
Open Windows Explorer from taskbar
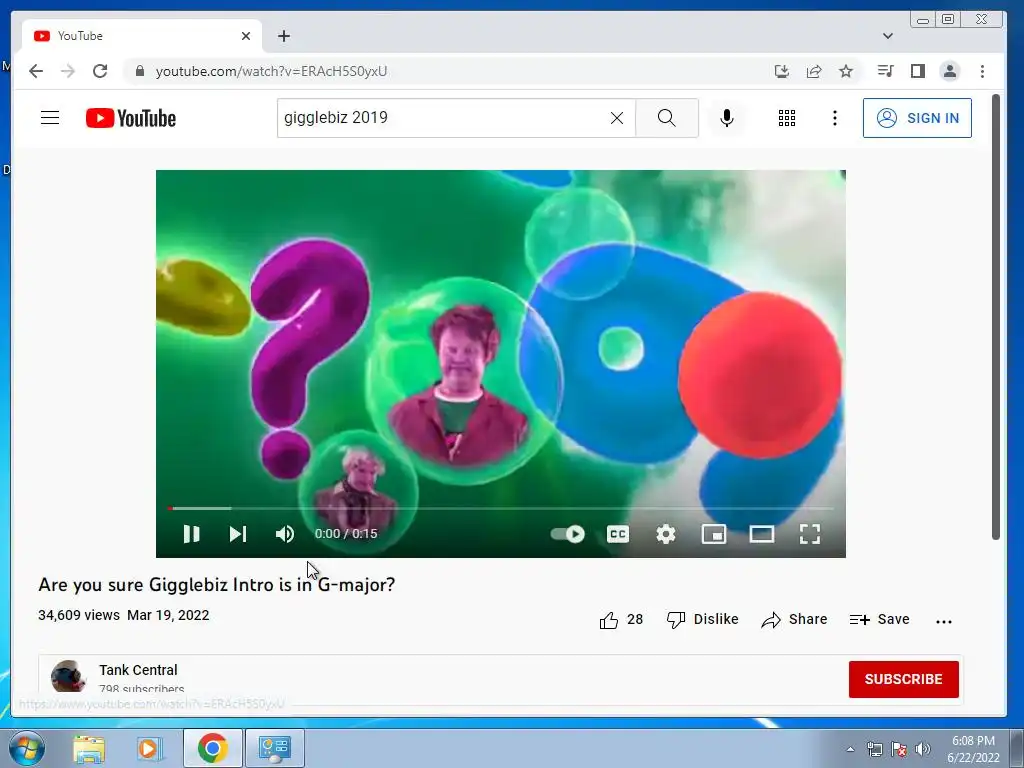(x=89, y=748)
